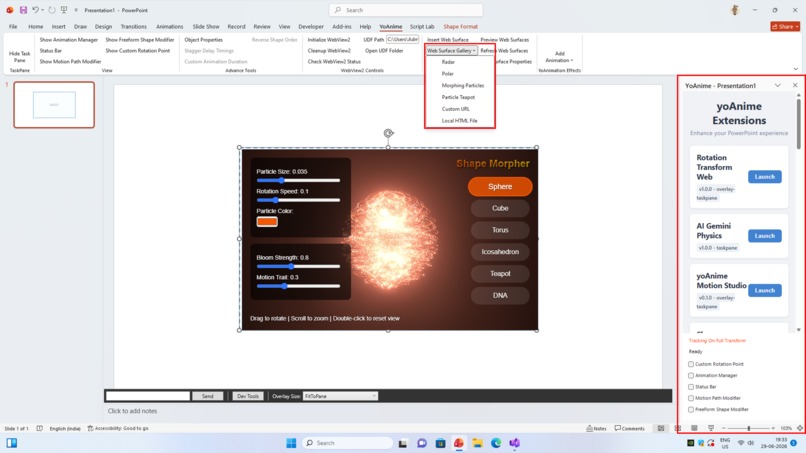Open PowerPoint from the taskbar
The height and width of the screenshot is (453, 806).
pos(459,443)
